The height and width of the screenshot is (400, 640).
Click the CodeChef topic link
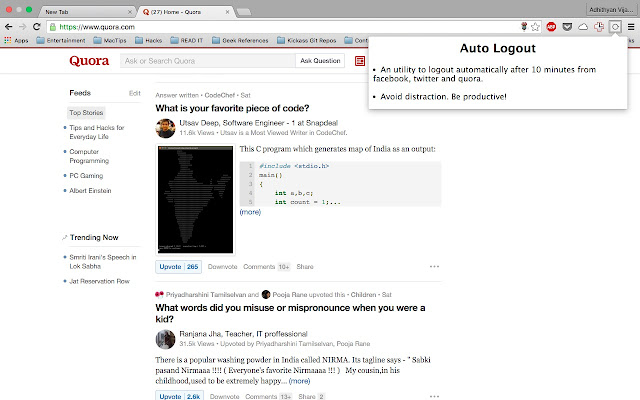tap(220, 95)
